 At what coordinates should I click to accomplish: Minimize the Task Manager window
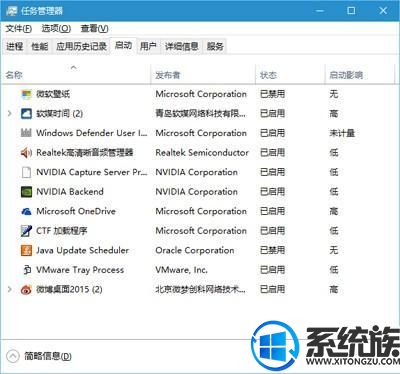click(x=320, y=11)
